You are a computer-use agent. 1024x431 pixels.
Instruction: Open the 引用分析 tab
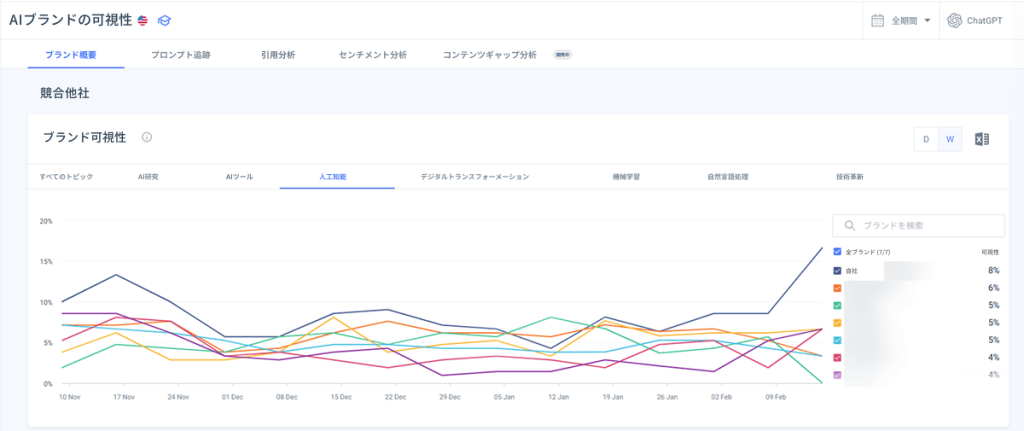tap(278, 55)
